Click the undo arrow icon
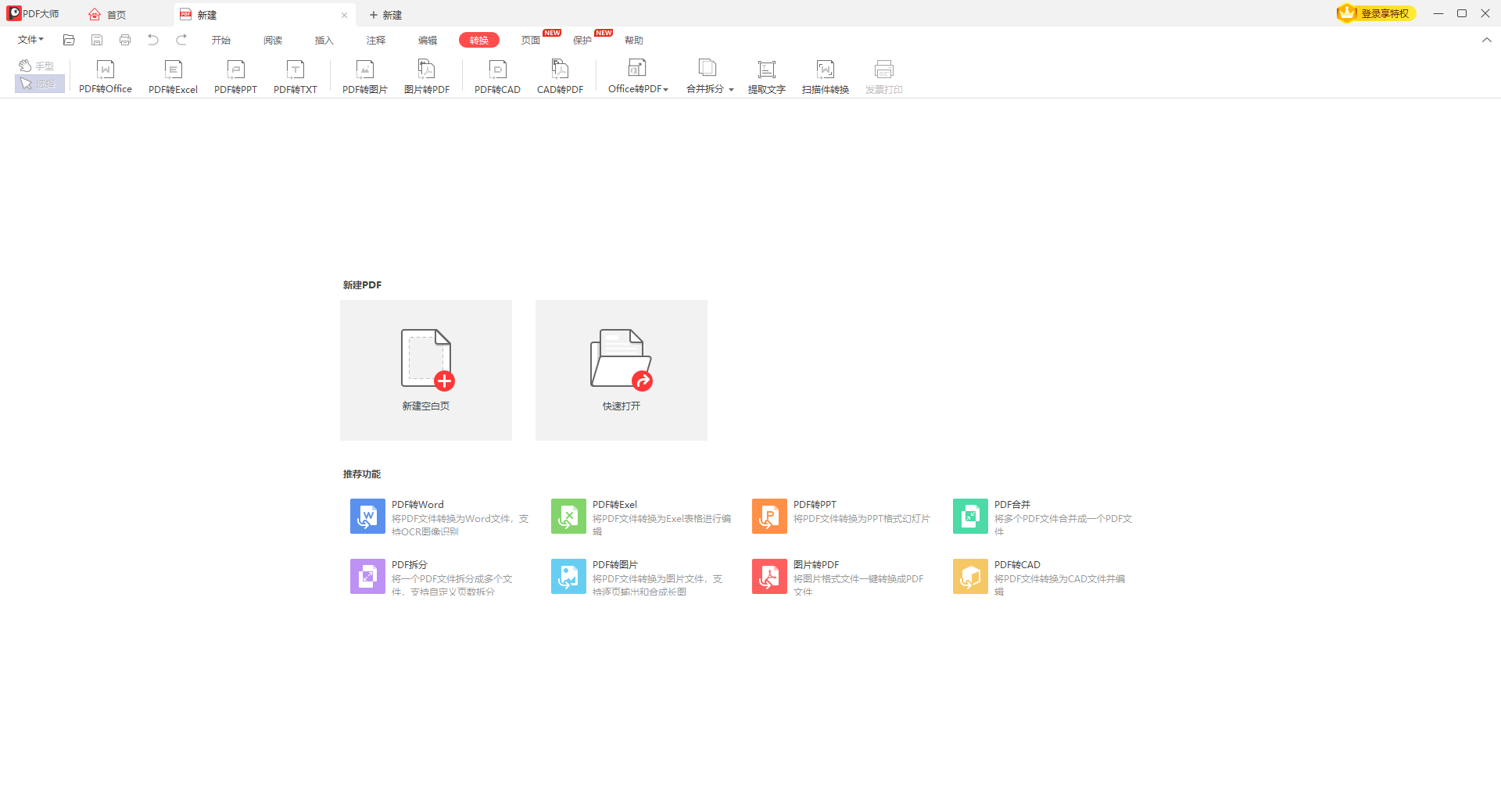 pyautogui.click(x=153, y=40)
